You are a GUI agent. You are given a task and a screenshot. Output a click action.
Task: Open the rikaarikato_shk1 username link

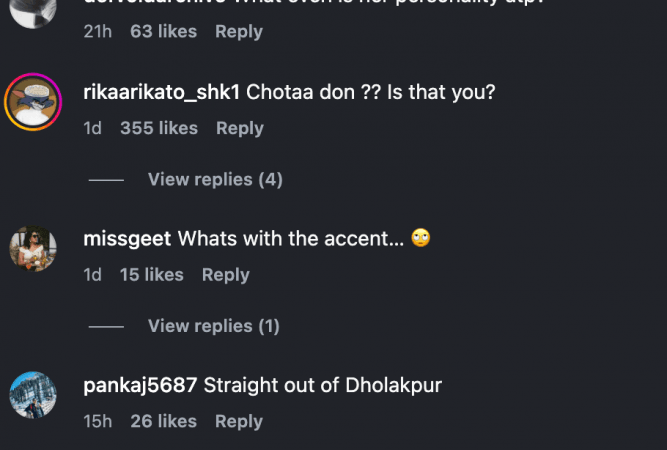(162, 93)
